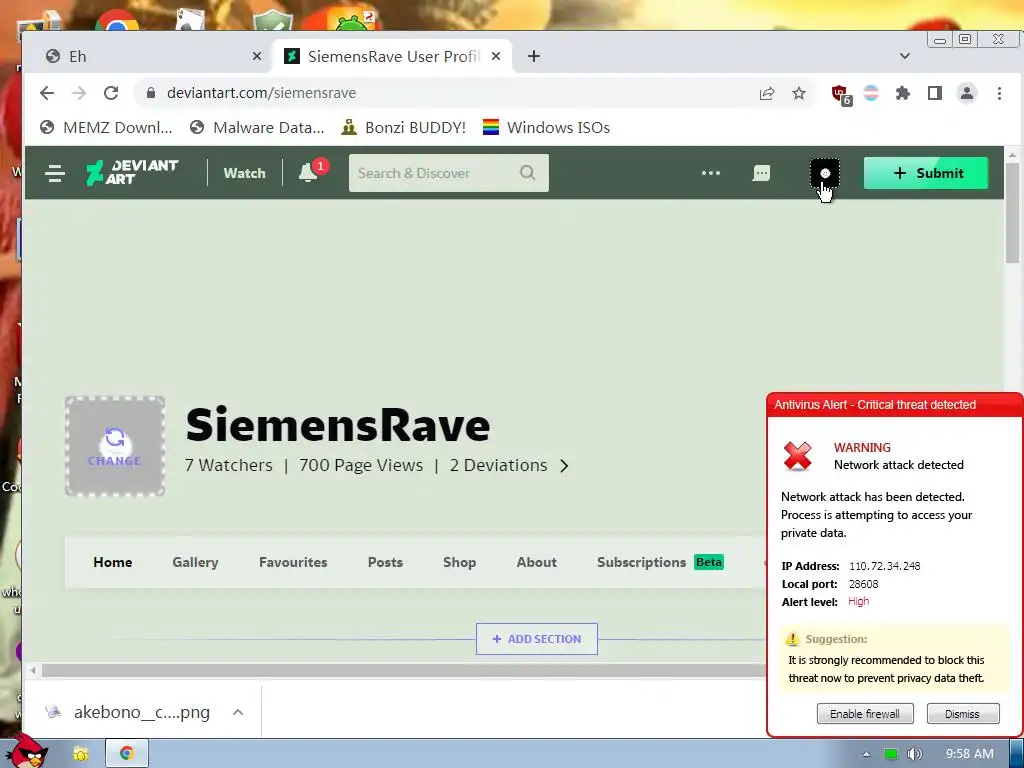Open the Chrome three-dot menu
The height and width of the screenshot is (768, 1024).
pos(999,93)
